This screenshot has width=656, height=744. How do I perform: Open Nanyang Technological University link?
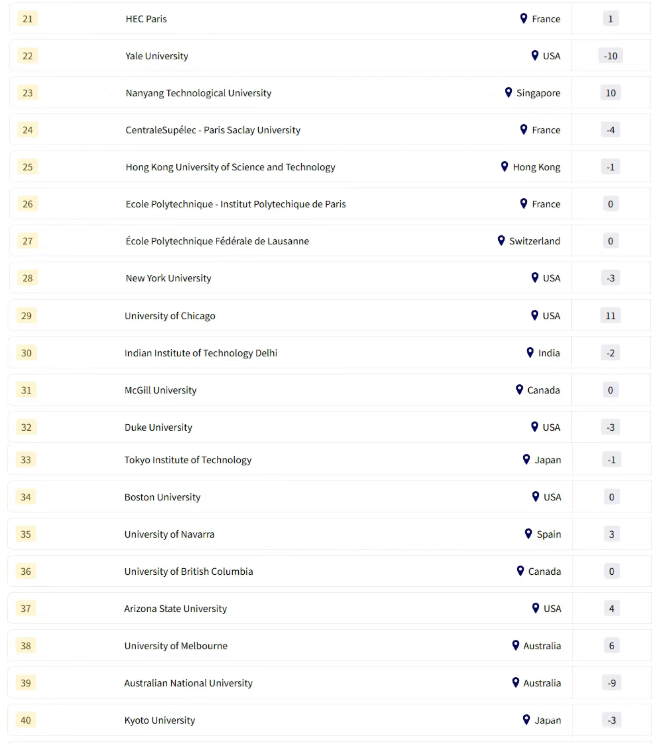pos(198,93)
